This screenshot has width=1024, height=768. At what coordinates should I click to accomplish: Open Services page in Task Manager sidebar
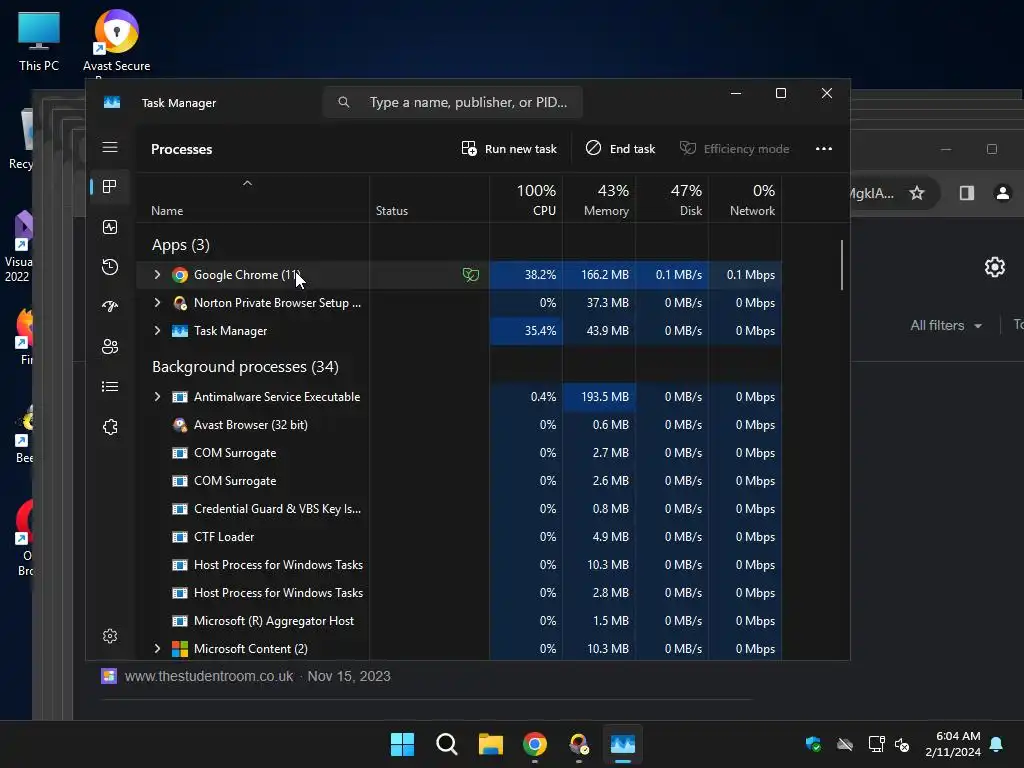110,426
